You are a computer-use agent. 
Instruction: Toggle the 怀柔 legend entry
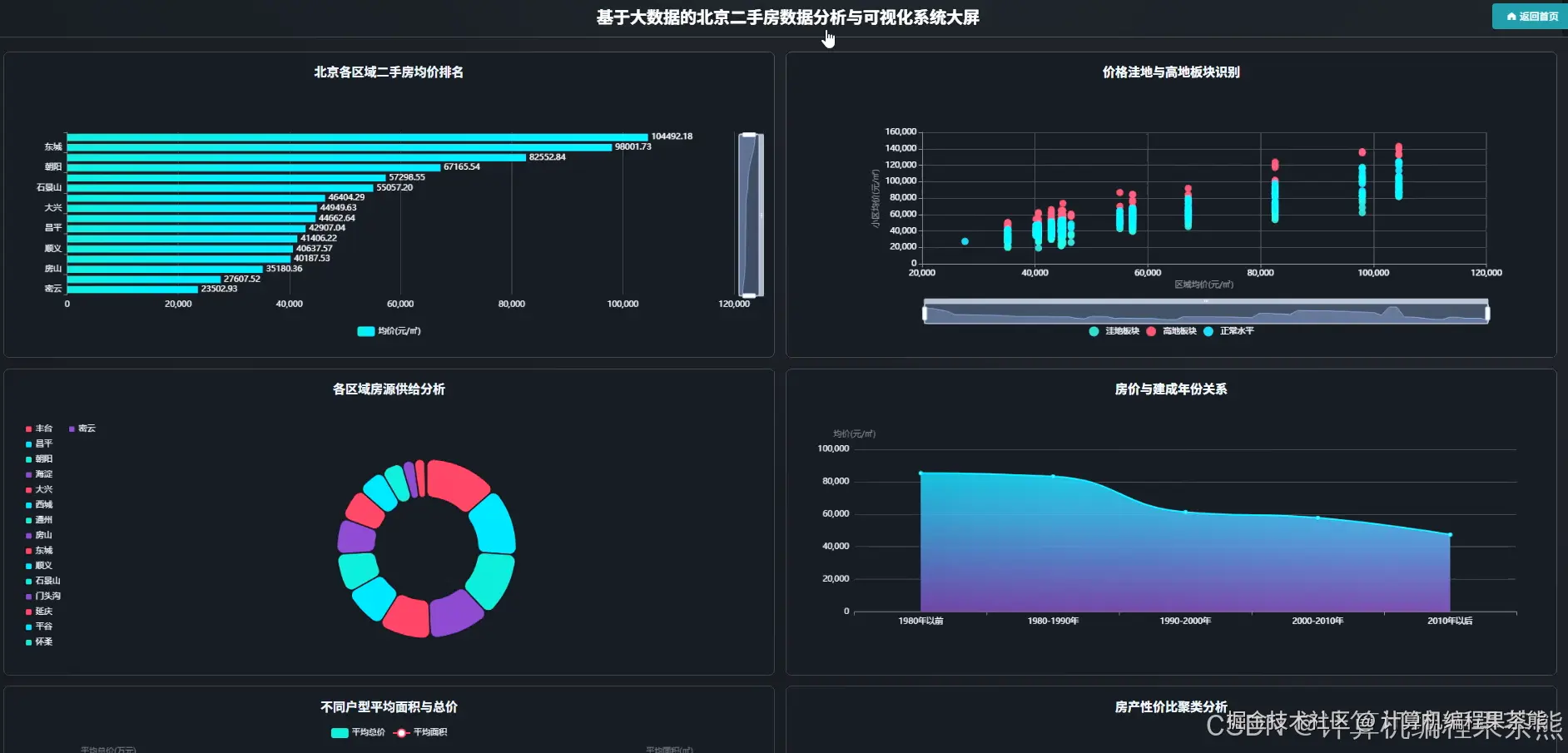(x=39, y=642)
